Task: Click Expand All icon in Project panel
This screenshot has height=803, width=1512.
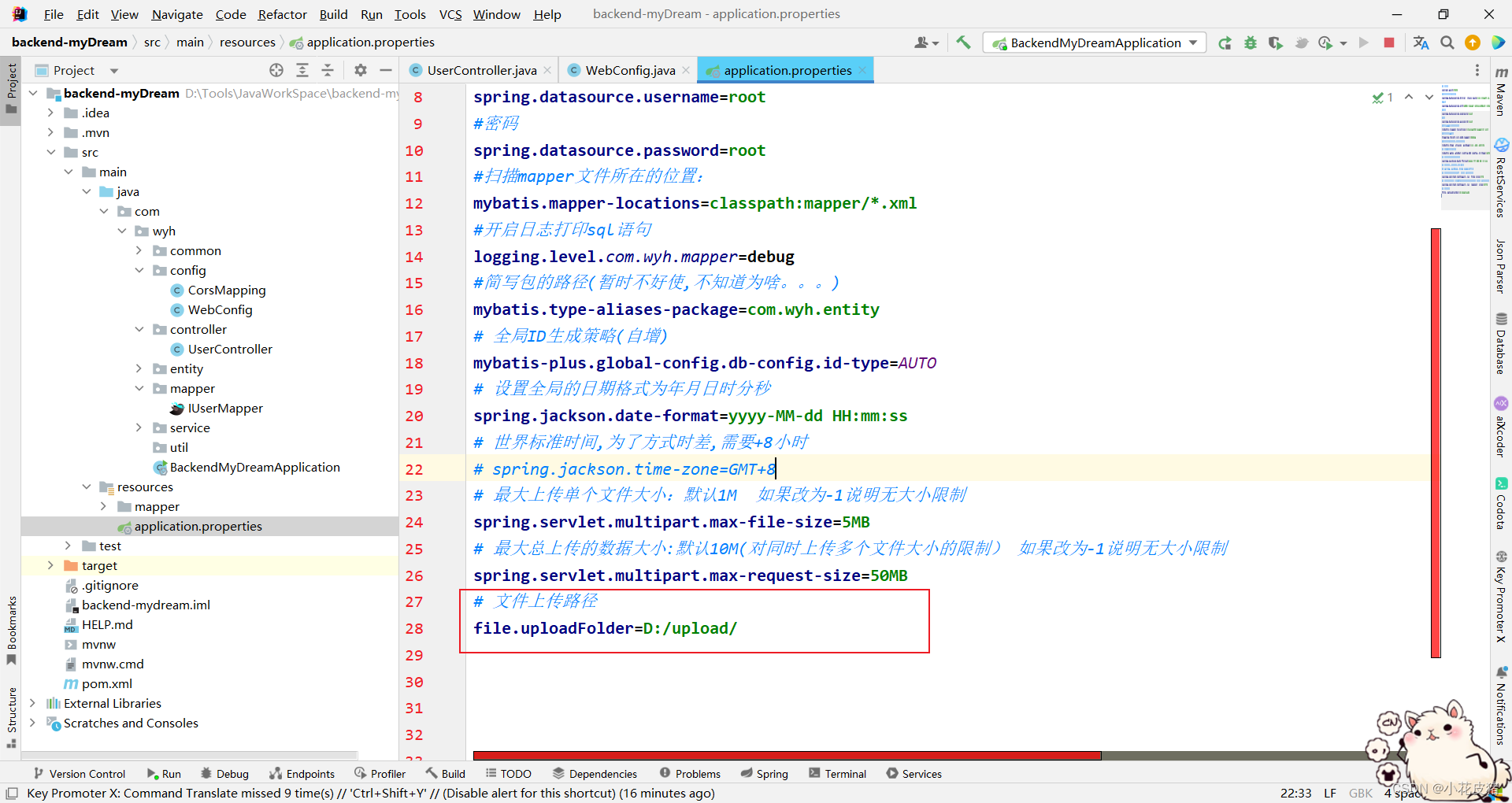Action: pos(302,70)
